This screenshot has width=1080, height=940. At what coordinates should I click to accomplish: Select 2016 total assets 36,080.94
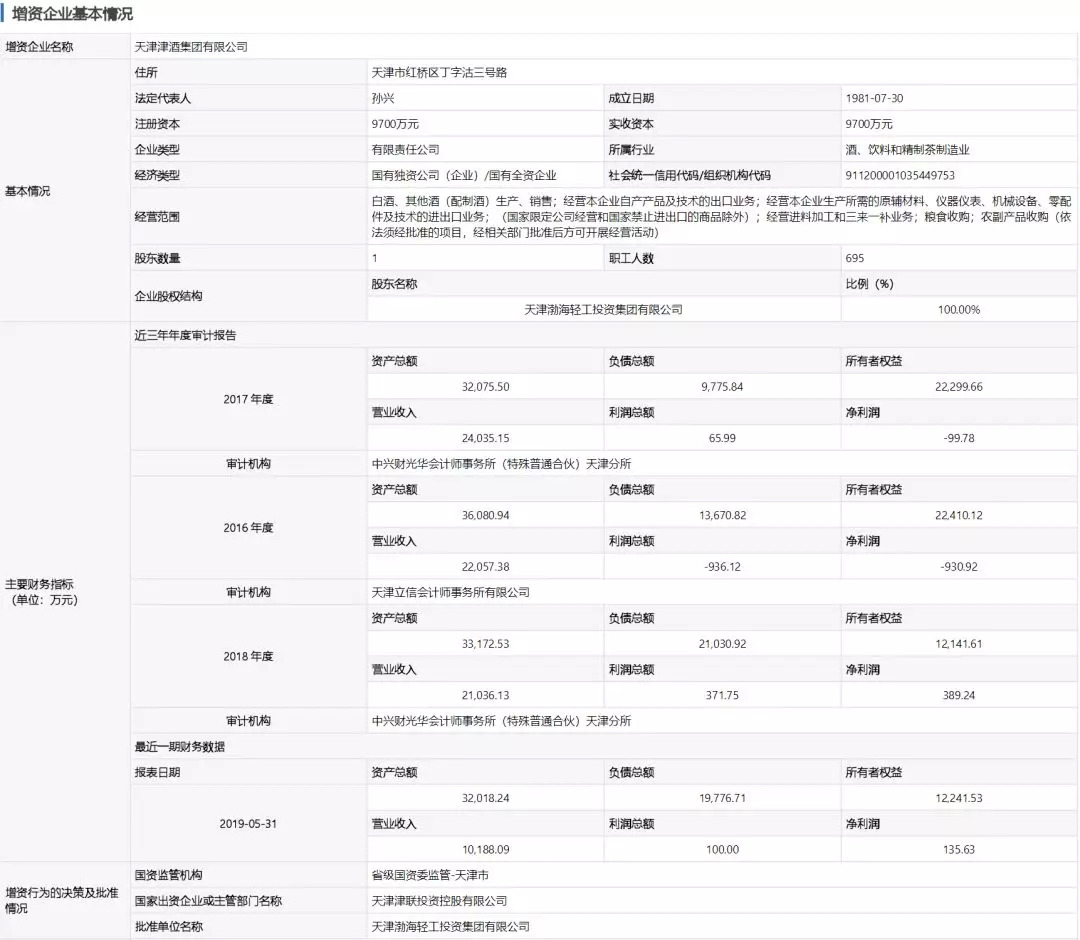pyautogui.click(x=486, y=515)
